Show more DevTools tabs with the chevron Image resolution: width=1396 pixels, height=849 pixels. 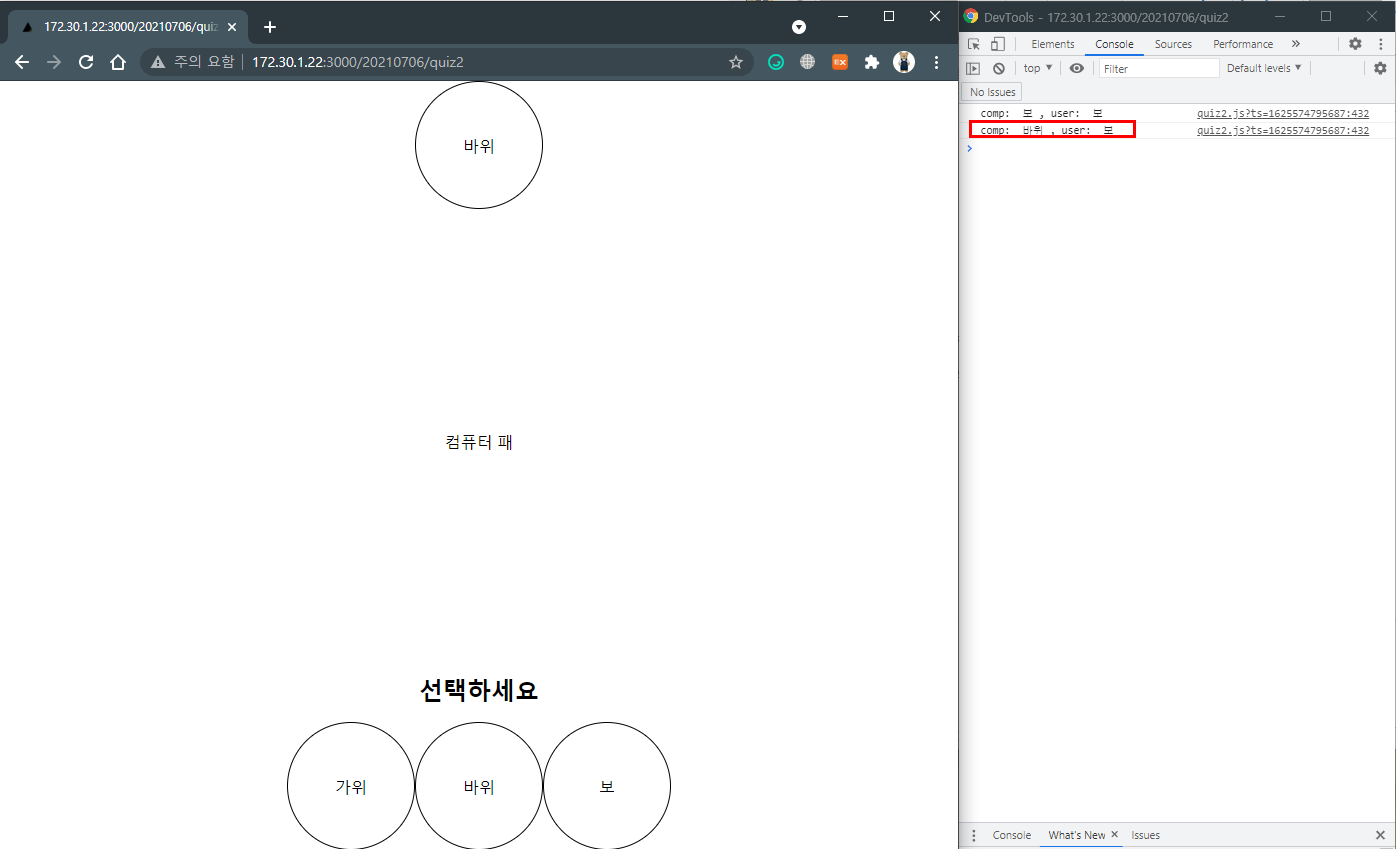(x=1296, y=44)
